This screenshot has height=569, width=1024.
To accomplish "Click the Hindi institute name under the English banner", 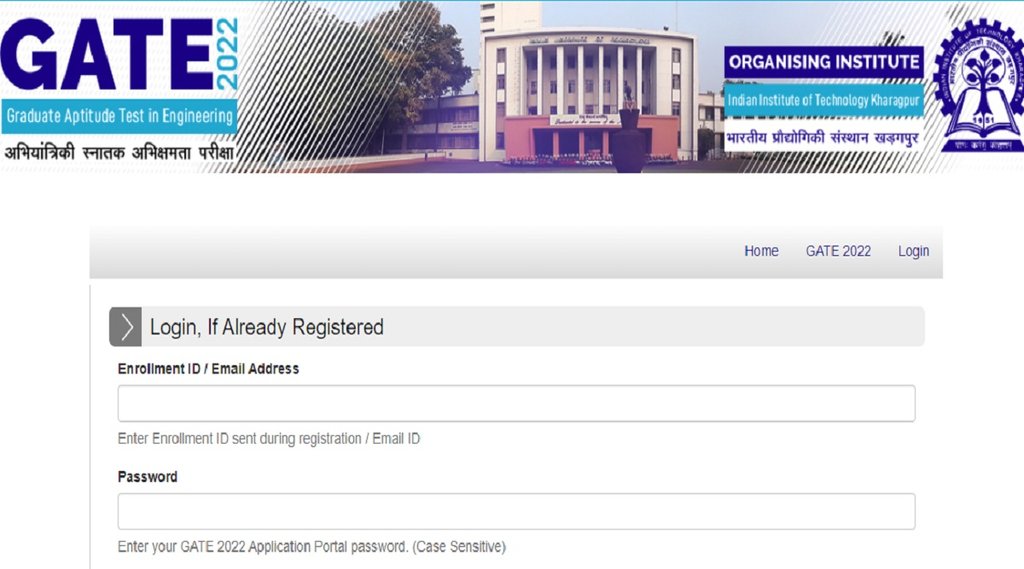I will tap(822, 136).
